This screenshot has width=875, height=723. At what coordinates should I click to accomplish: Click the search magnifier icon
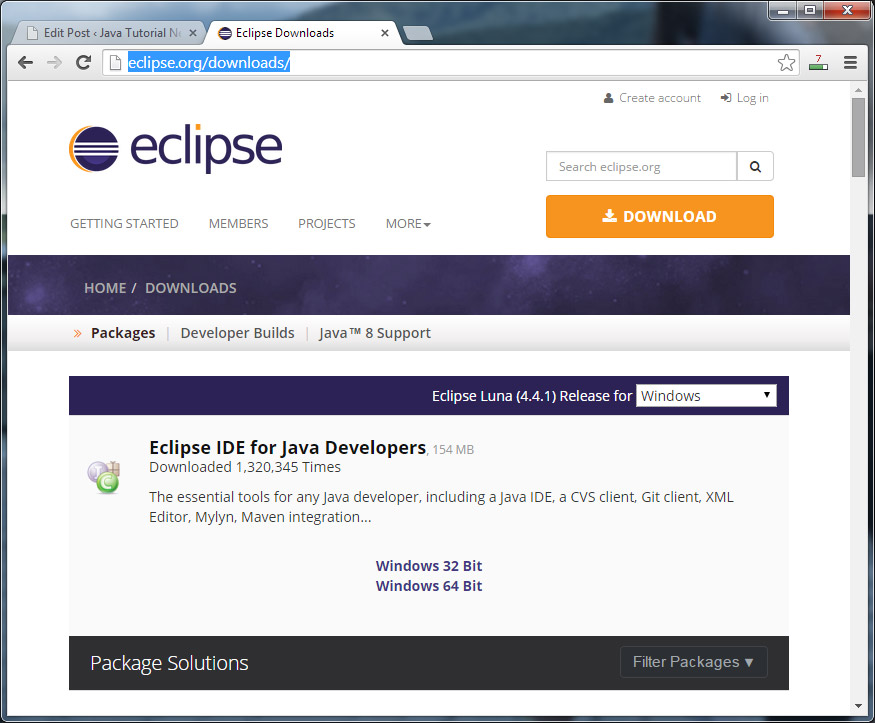755,166
